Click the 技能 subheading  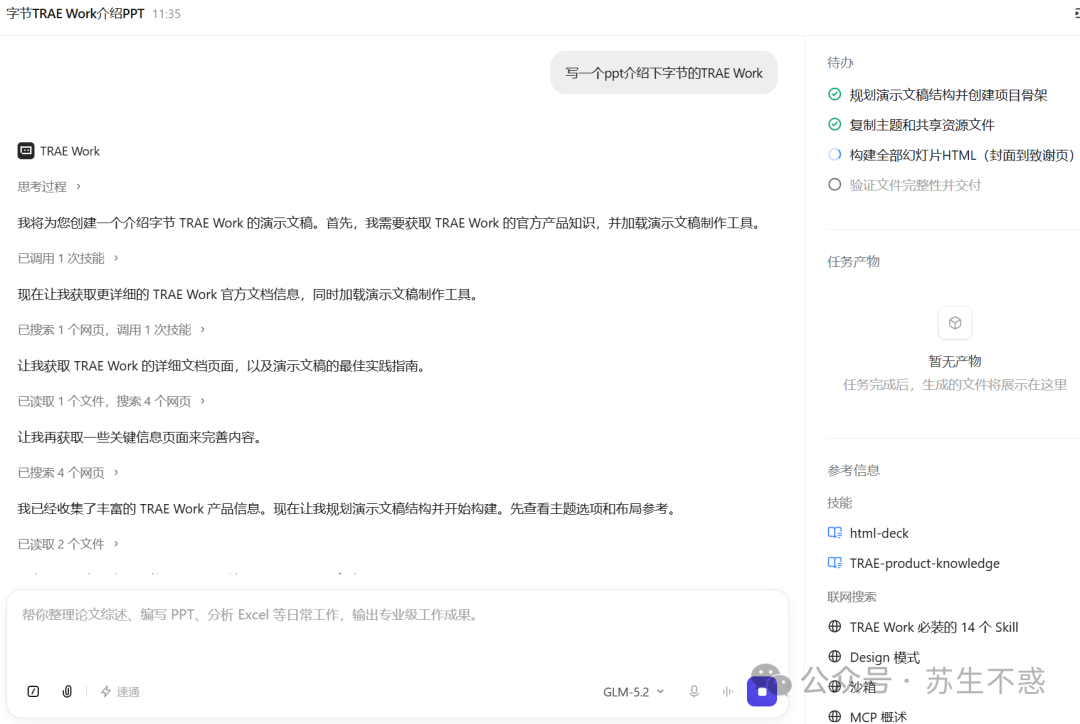click(840, 503)
